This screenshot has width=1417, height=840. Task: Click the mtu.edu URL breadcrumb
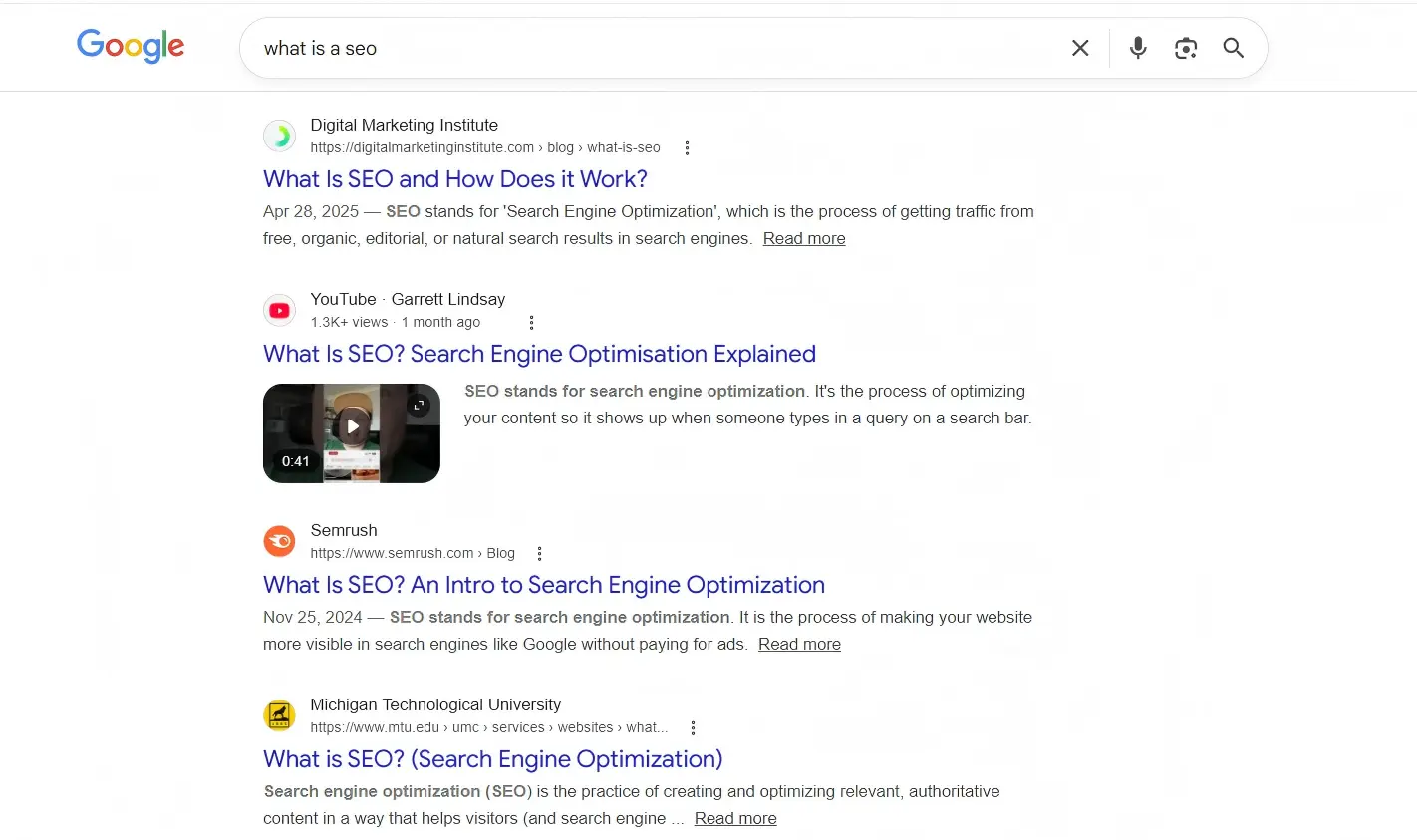tap(489, 727)
